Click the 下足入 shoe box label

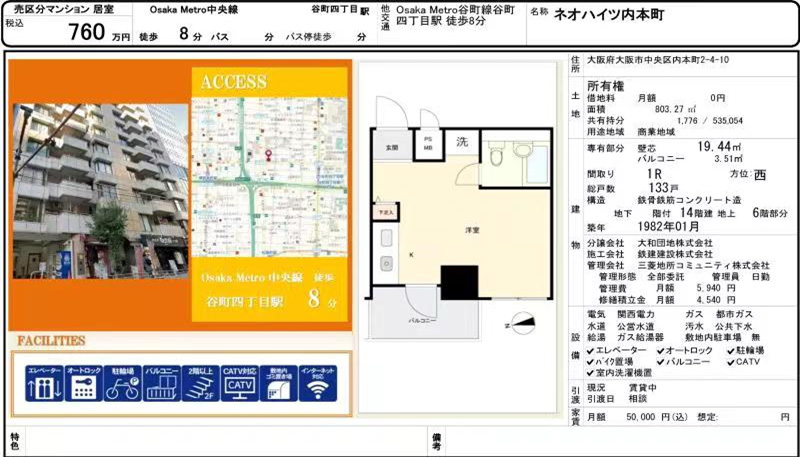click(x=384, y=212)
